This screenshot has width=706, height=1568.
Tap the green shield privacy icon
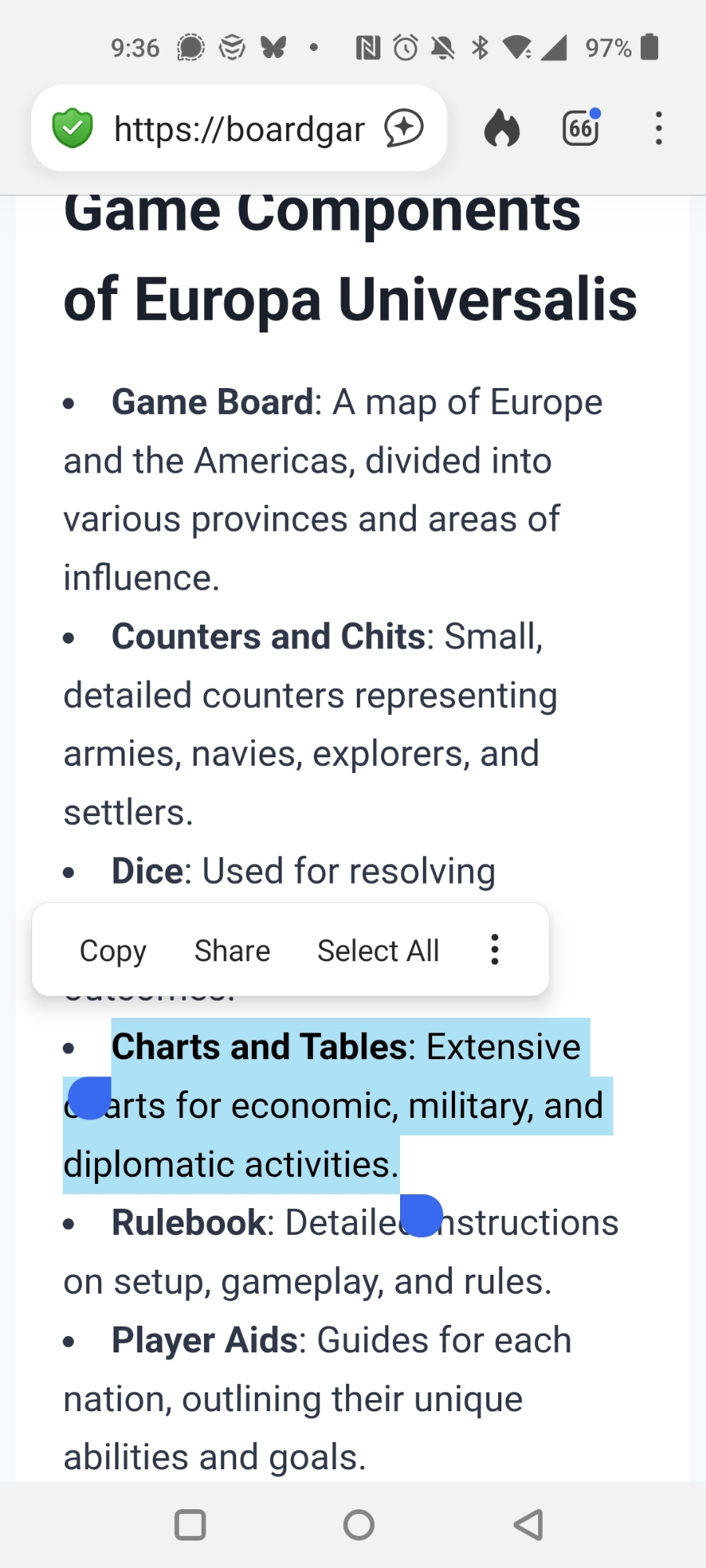click(72, 129)
